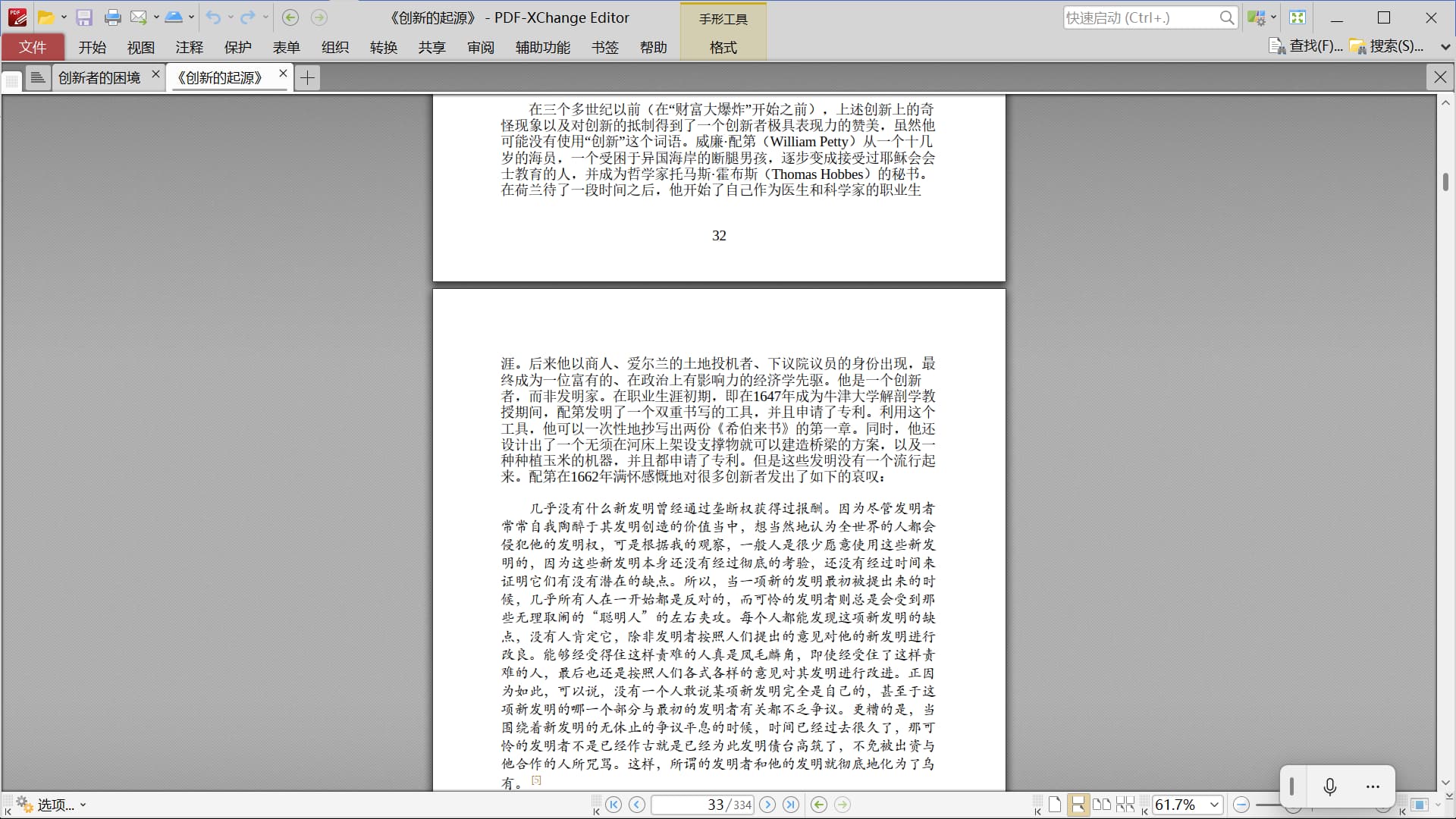Toggle continuous page layout mode

click(x=1078, y=805)
